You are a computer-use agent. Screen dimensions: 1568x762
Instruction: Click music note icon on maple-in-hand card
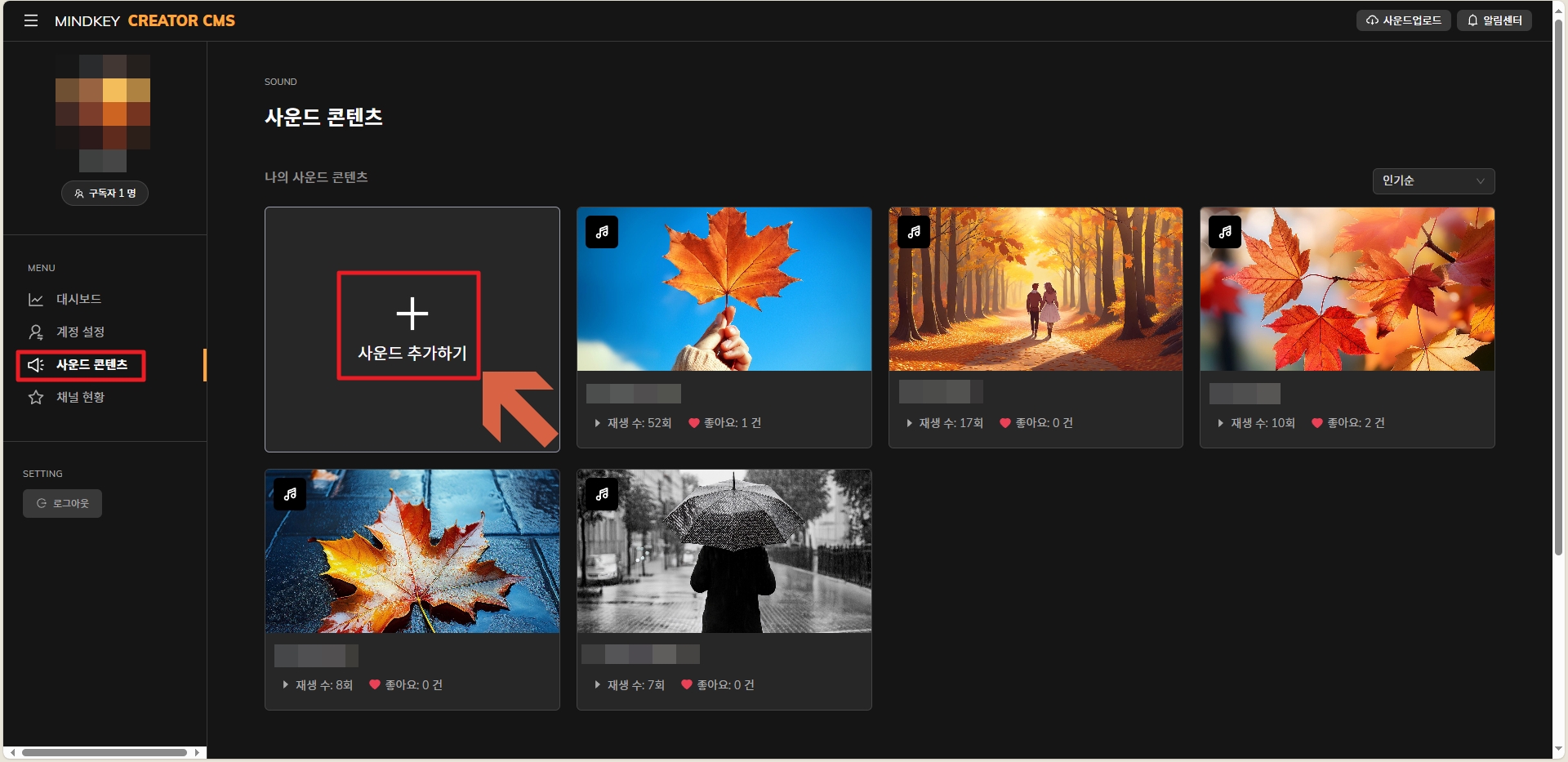click(x=602, y=232)
